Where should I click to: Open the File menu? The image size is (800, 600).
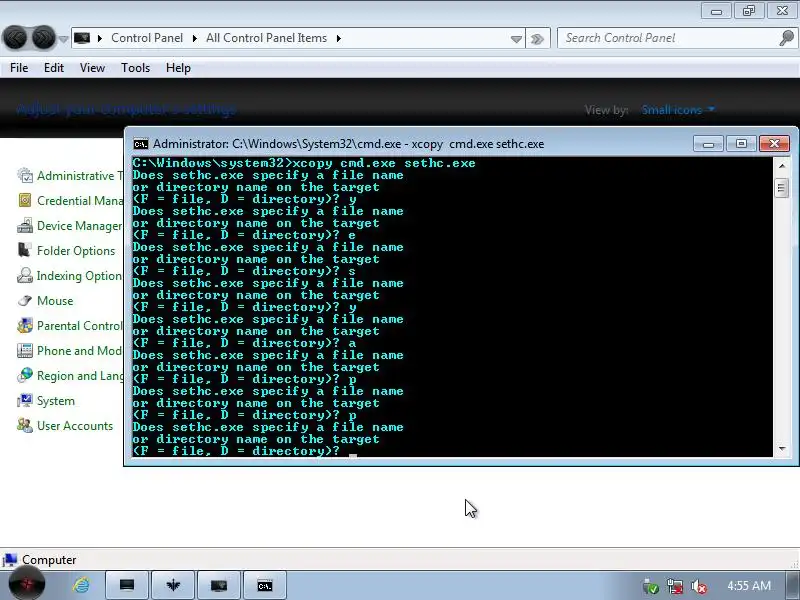pyautogui.click(x=19, y=68)
